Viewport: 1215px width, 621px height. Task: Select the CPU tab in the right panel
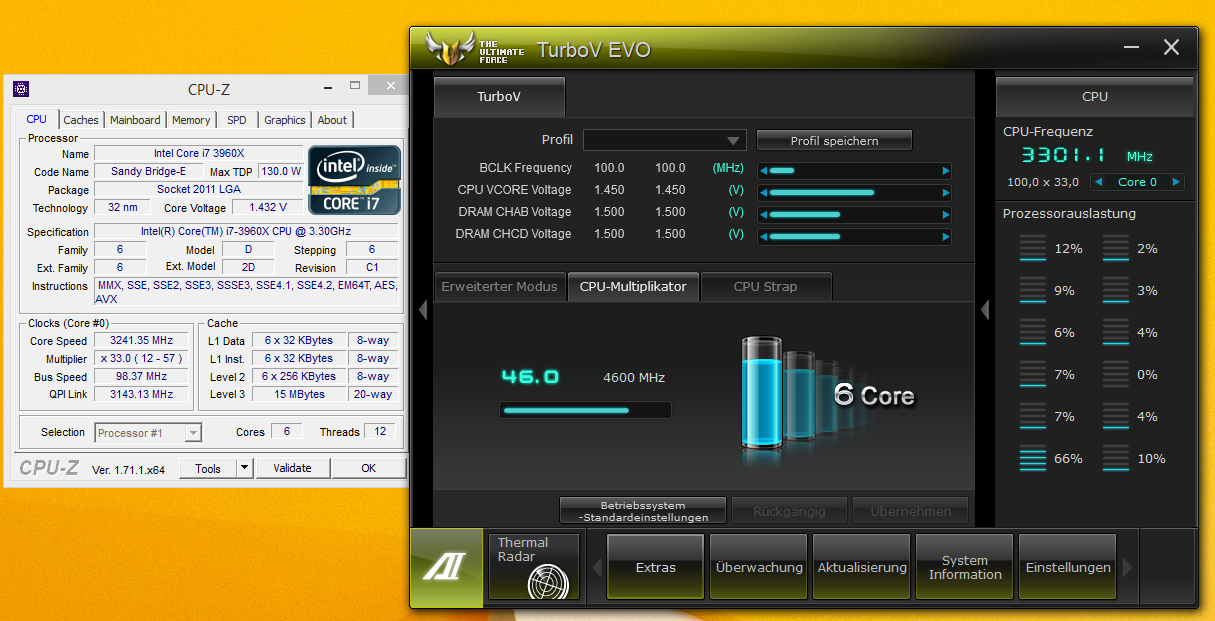[1095, 97]
